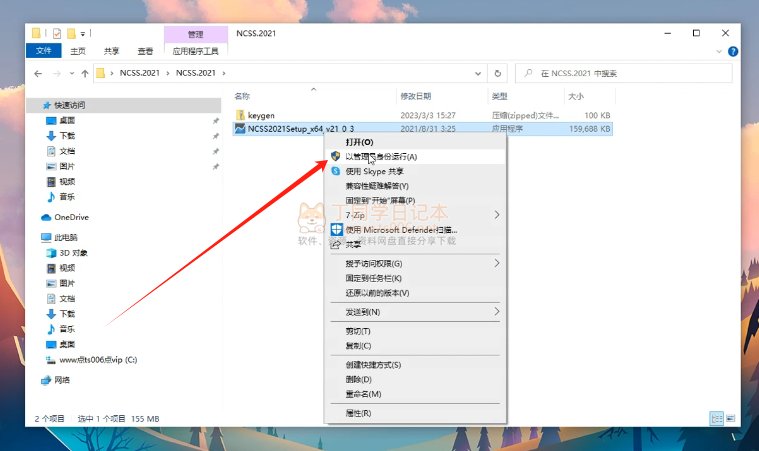Choose 复制(C) in context menu
Viewport: 759px width, 451px height.
pyautogui.click(x=415, y=346)
